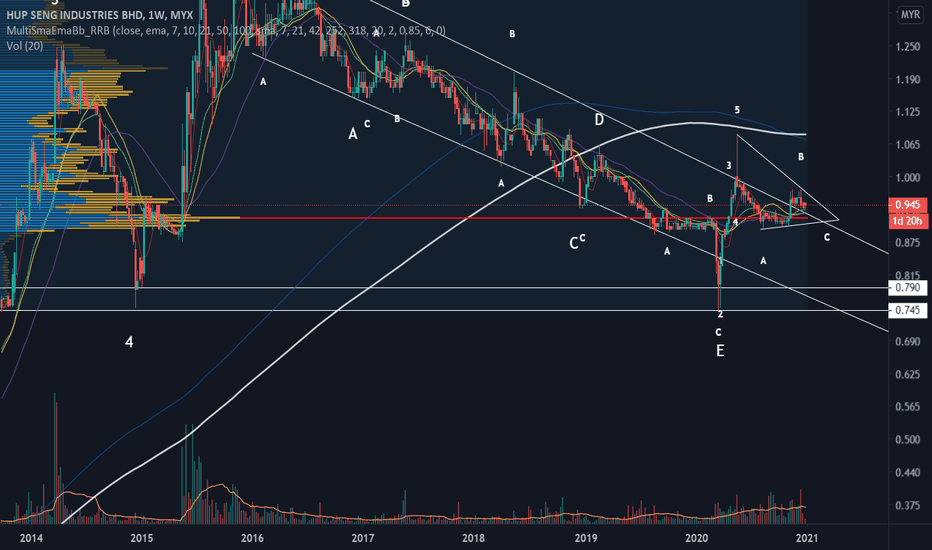The width and height of the screenshot is (932, 550).
Task: Select the wave label 5 annotation
Action: click(x=737, y=110)
